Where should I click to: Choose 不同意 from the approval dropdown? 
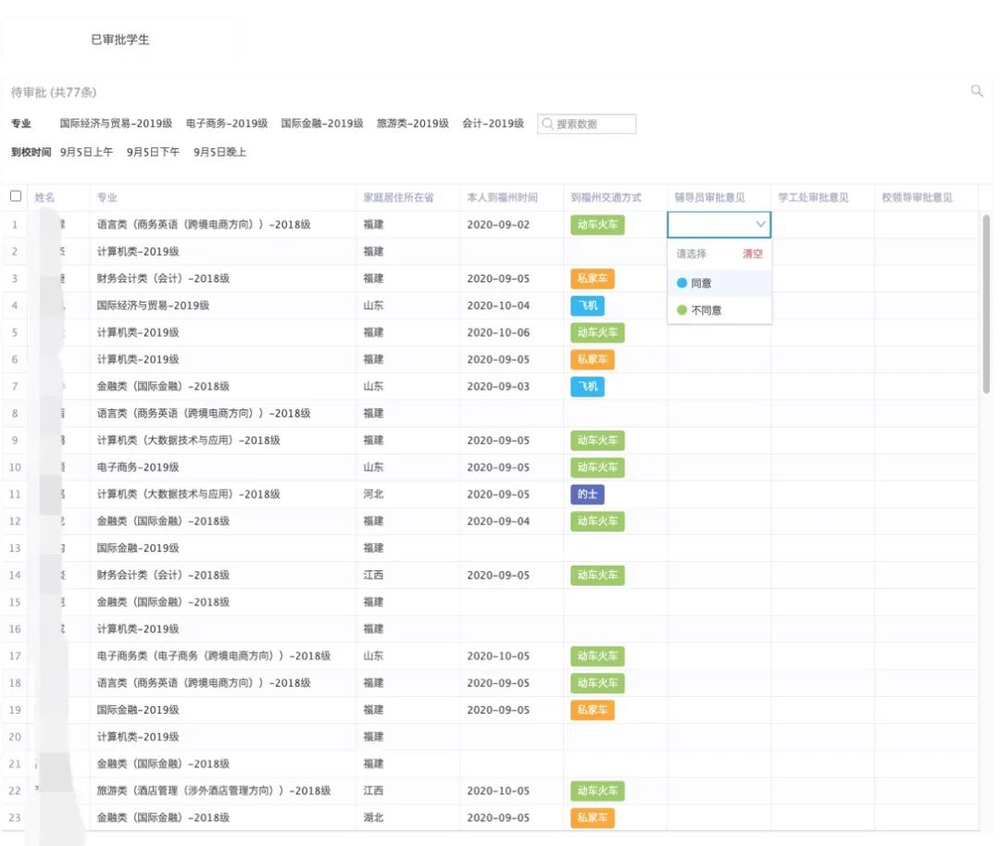tap(706, 310)
